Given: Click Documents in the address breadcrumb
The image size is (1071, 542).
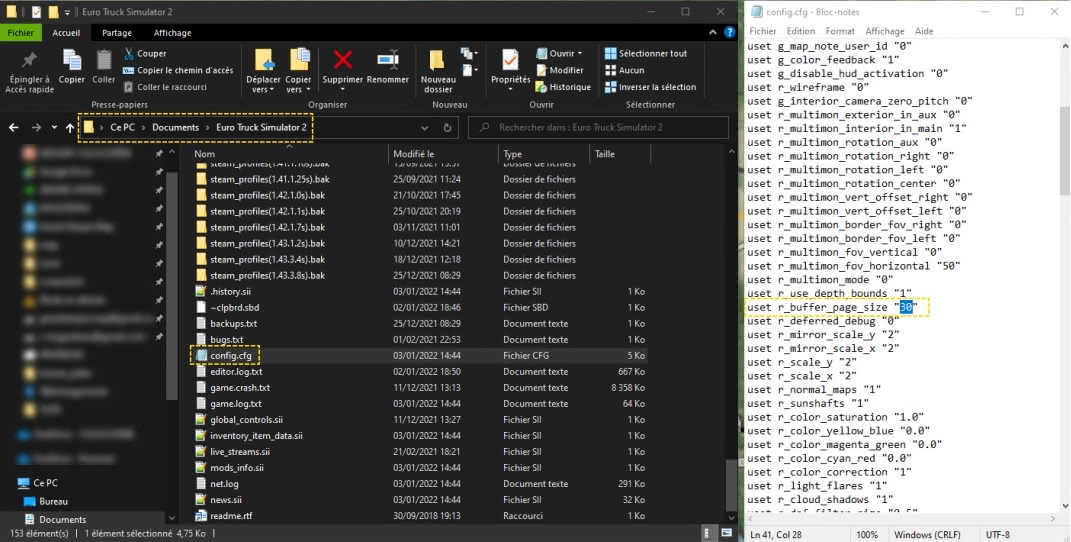Looking at the screenshot, I should coord(176,128).
